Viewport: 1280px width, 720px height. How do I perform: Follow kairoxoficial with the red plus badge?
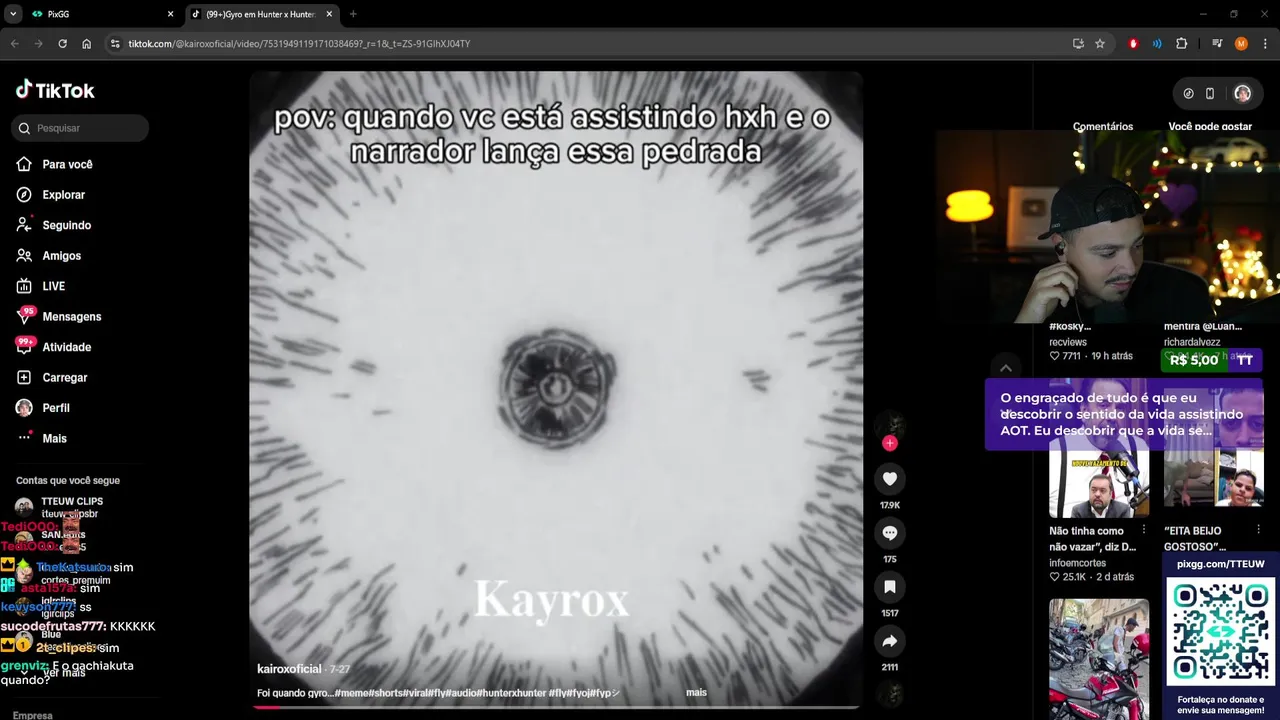[x=890, y=443]
